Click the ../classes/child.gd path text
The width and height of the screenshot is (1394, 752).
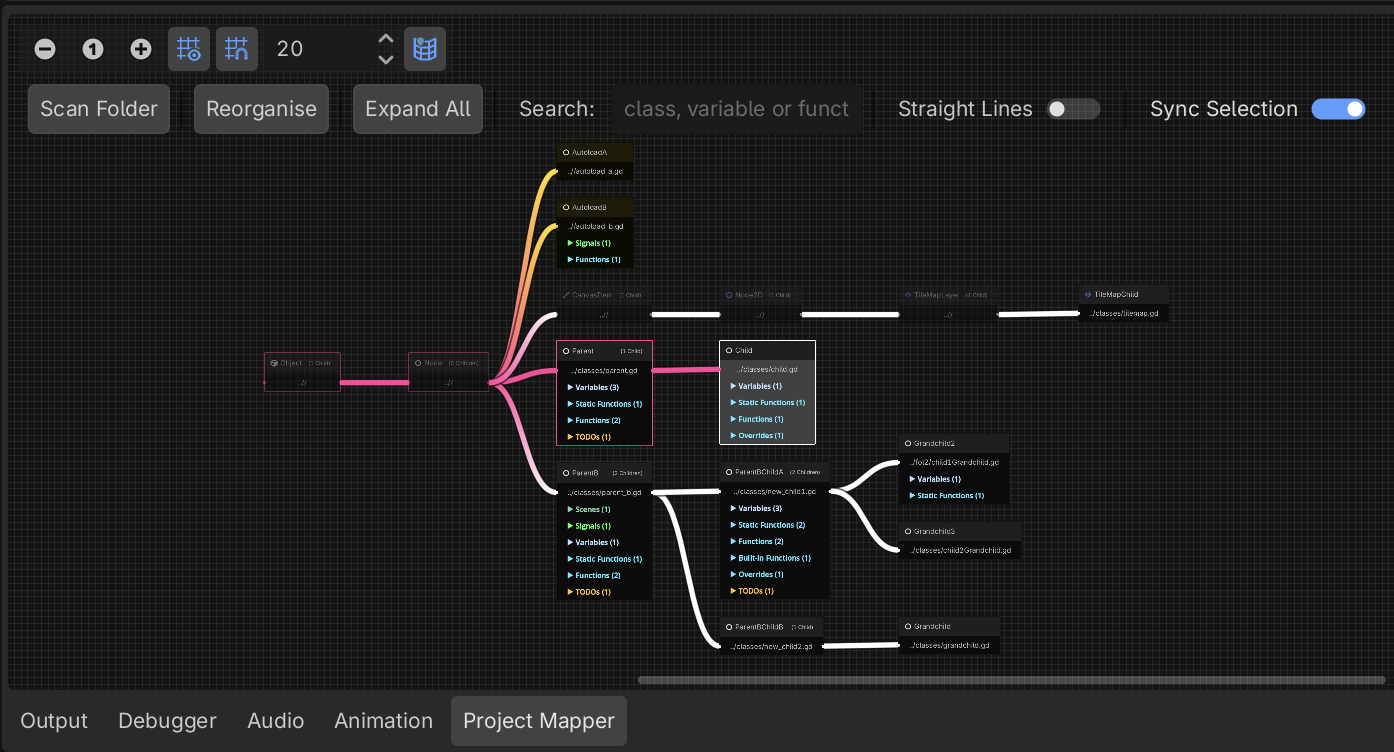[x=766, y=369]
